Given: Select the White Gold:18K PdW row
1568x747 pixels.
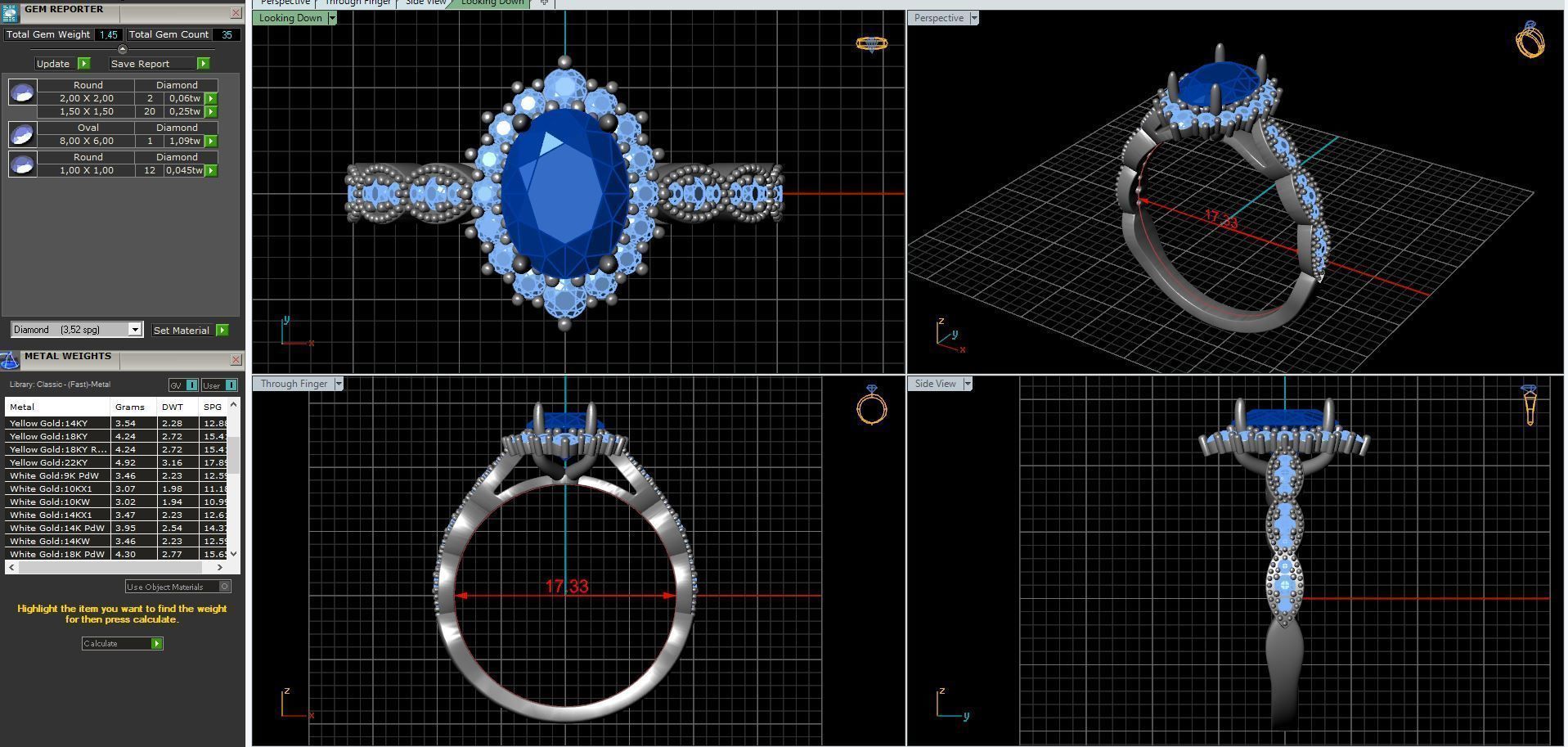Looking at the screenshot, I should tap(116, 554).
